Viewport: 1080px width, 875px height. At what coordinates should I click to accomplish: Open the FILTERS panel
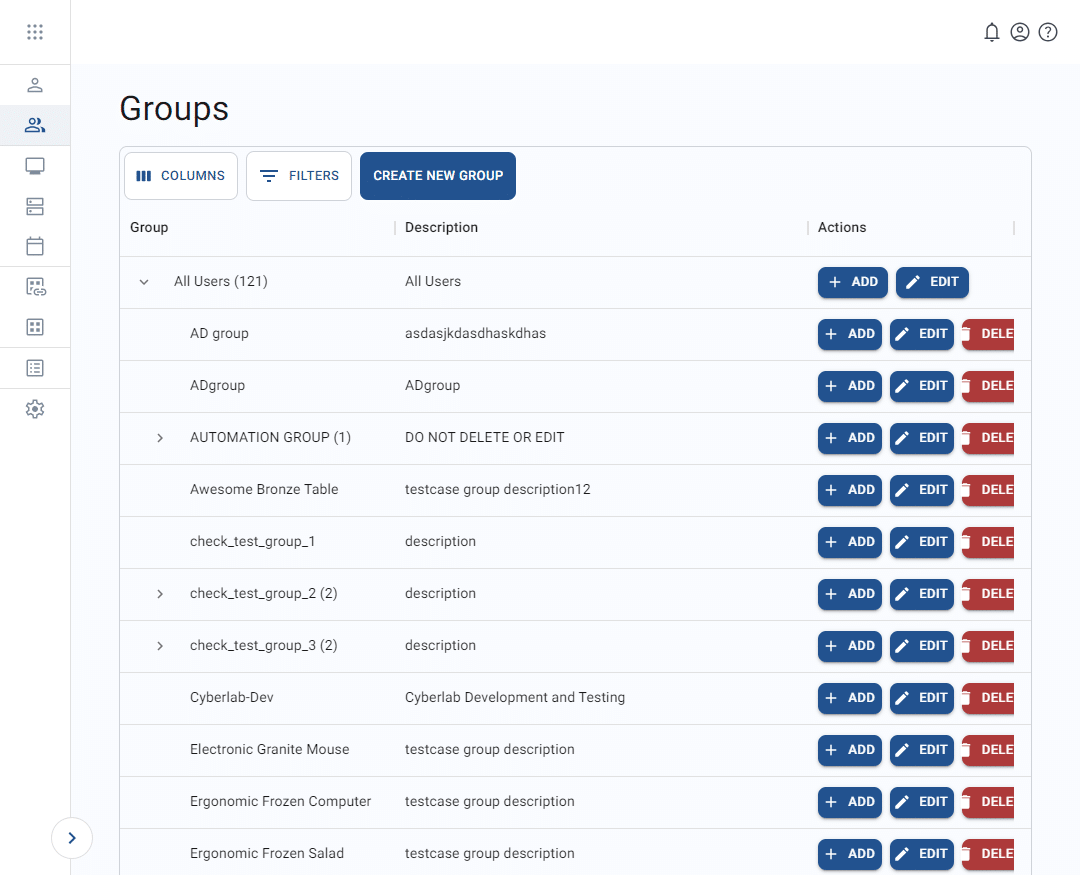click(x=298, y=175)
